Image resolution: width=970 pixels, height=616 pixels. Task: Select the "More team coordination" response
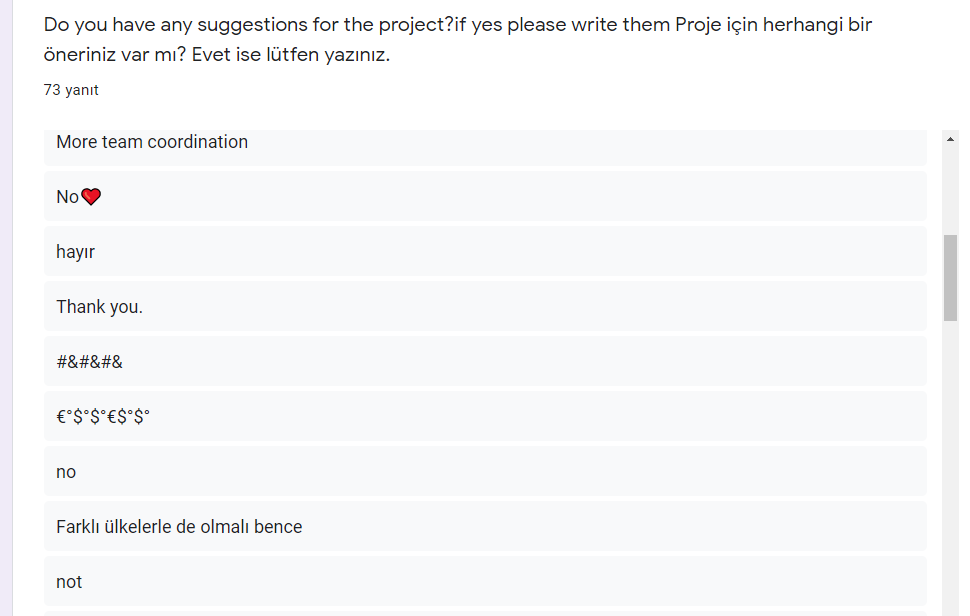point(152,142)
